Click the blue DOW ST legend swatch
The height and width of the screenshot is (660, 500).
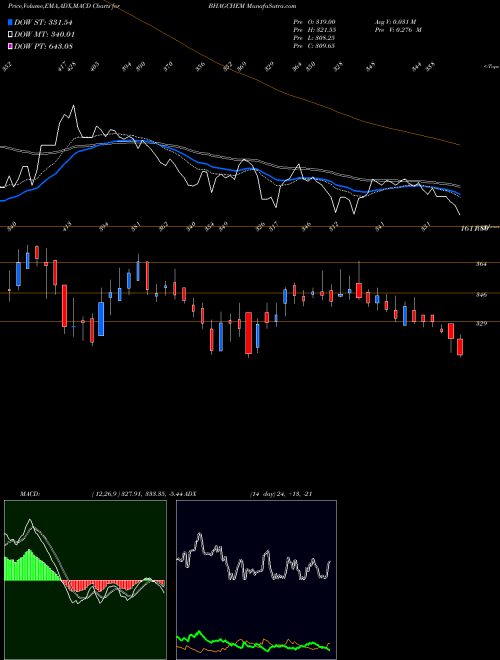coord(10,22)
